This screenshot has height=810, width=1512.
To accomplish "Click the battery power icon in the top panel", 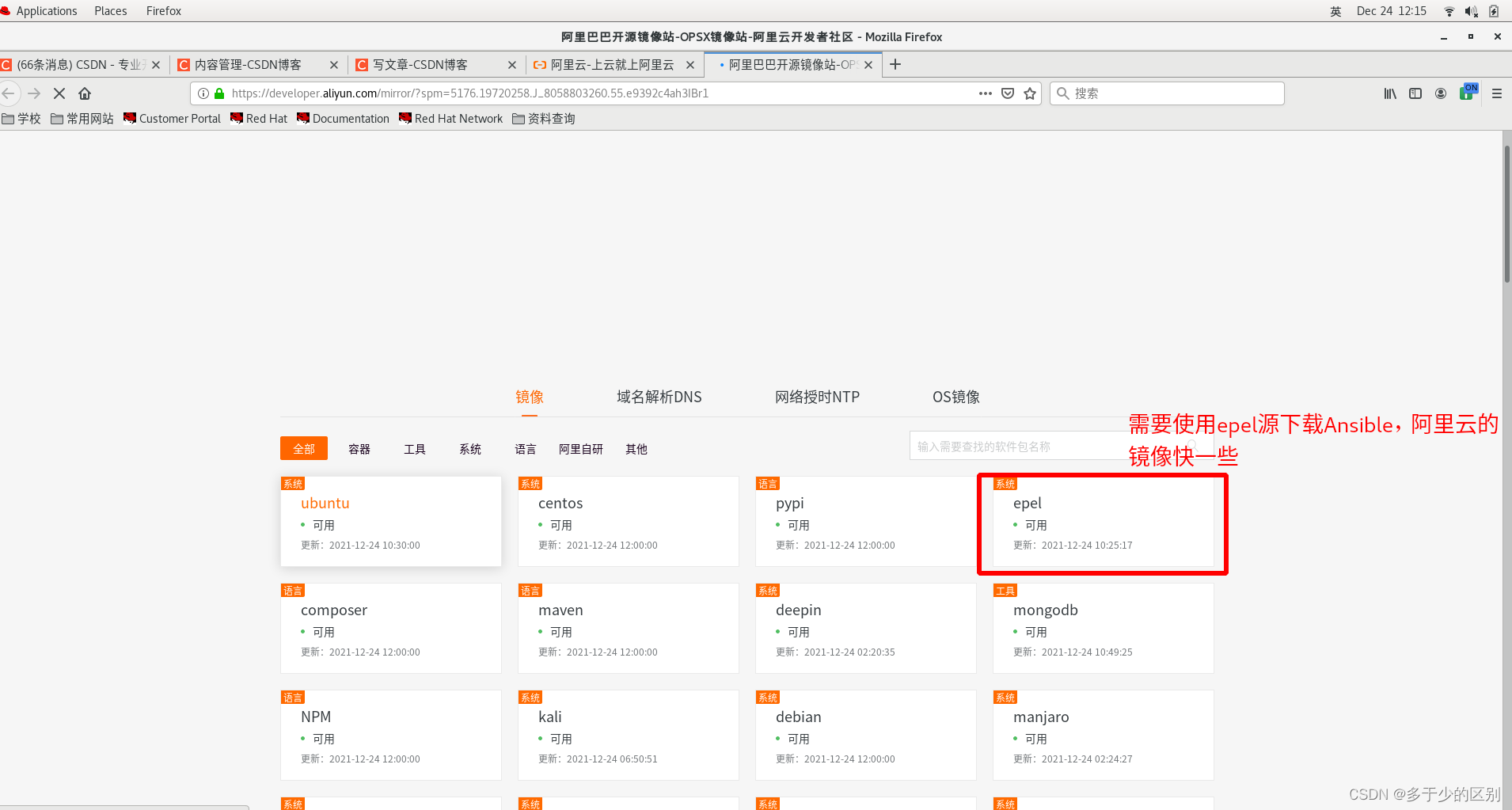I will (x=1494, y=11).
